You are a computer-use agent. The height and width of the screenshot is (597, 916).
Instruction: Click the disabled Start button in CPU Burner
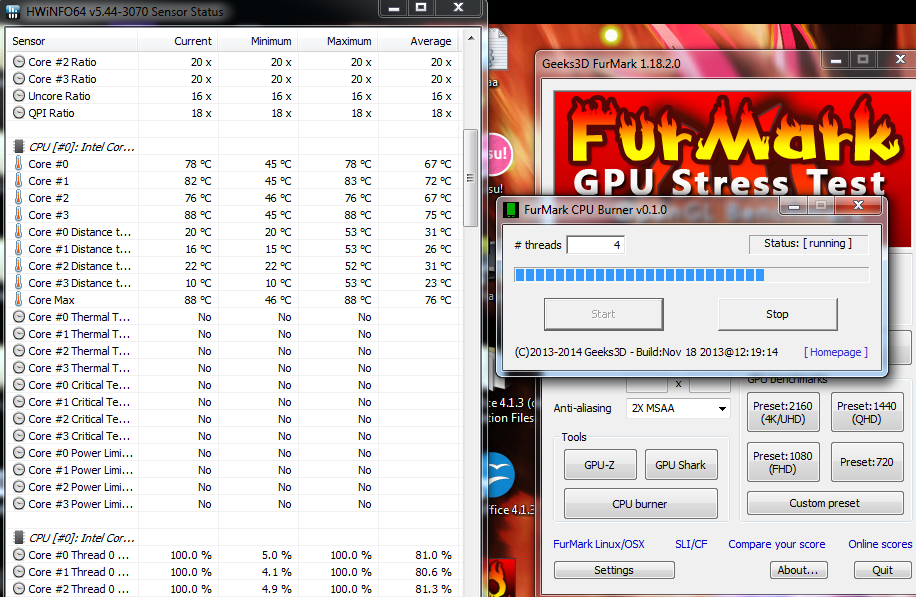[x=603, y=314]
